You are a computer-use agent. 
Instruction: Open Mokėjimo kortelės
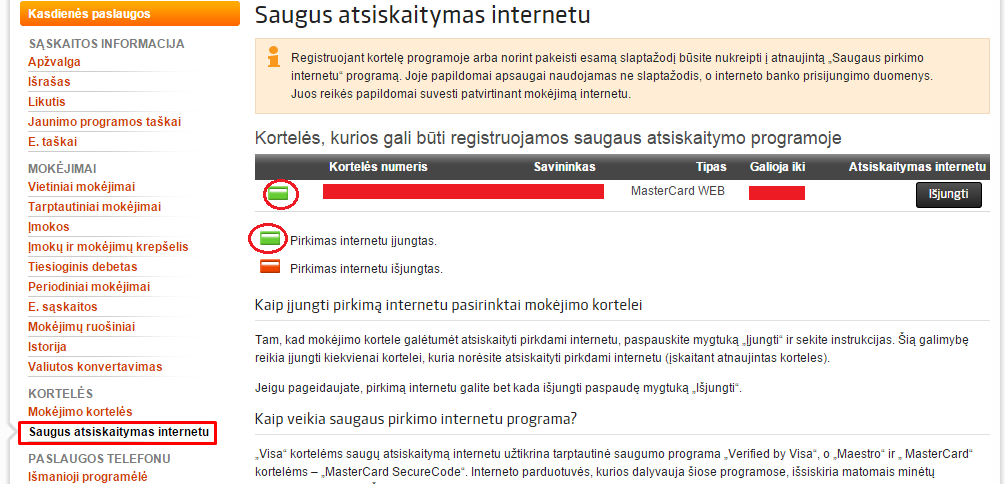click(80, 412)
